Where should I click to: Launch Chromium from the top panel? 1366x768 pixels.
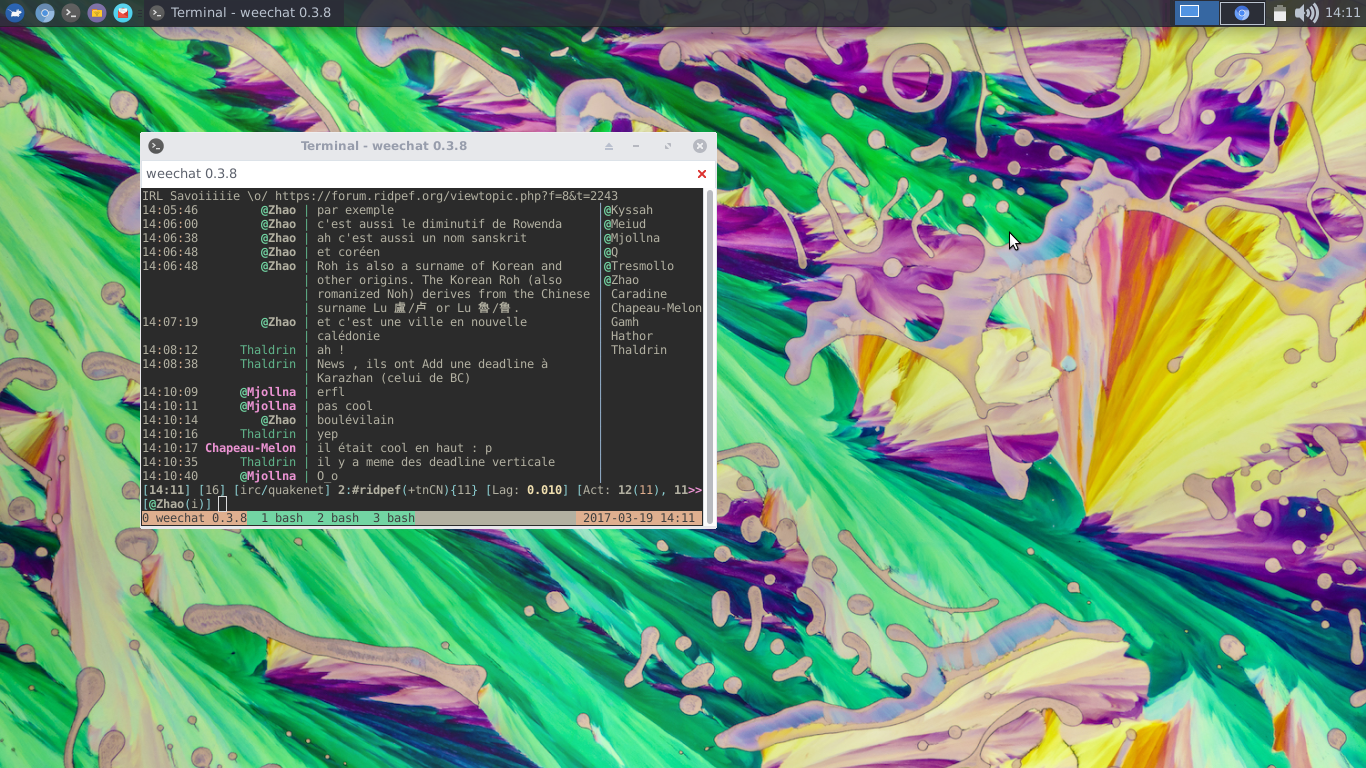pos(44,13)
